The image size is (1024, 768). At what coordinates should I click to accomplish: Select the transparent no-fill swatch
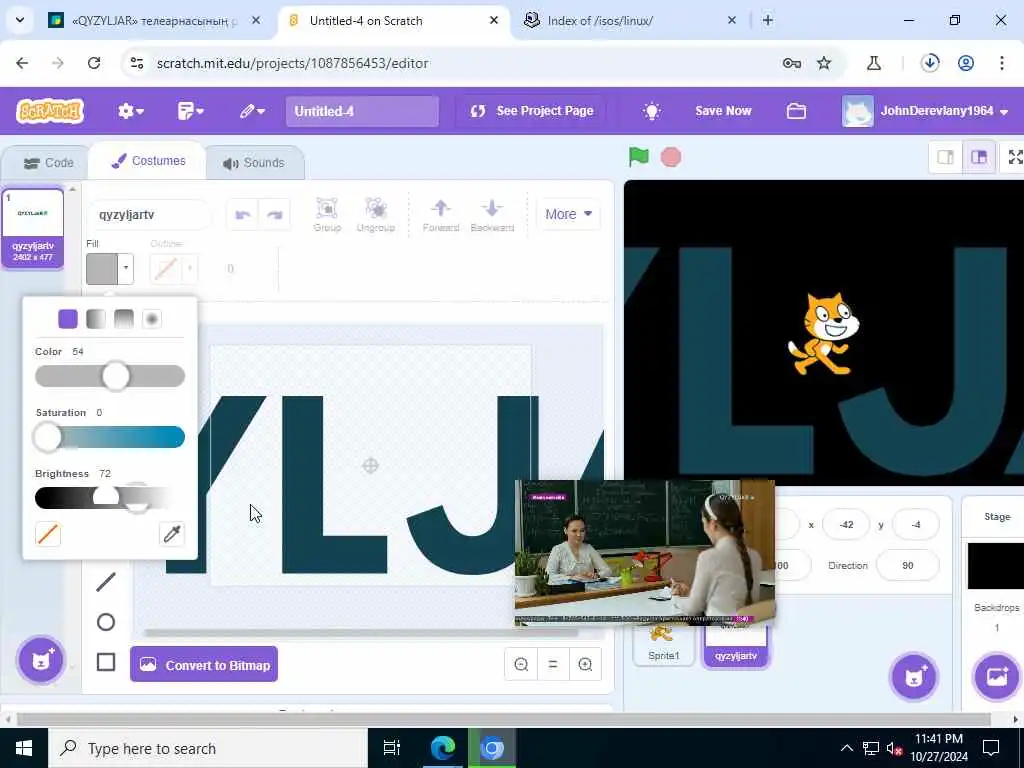coord(48,534)
